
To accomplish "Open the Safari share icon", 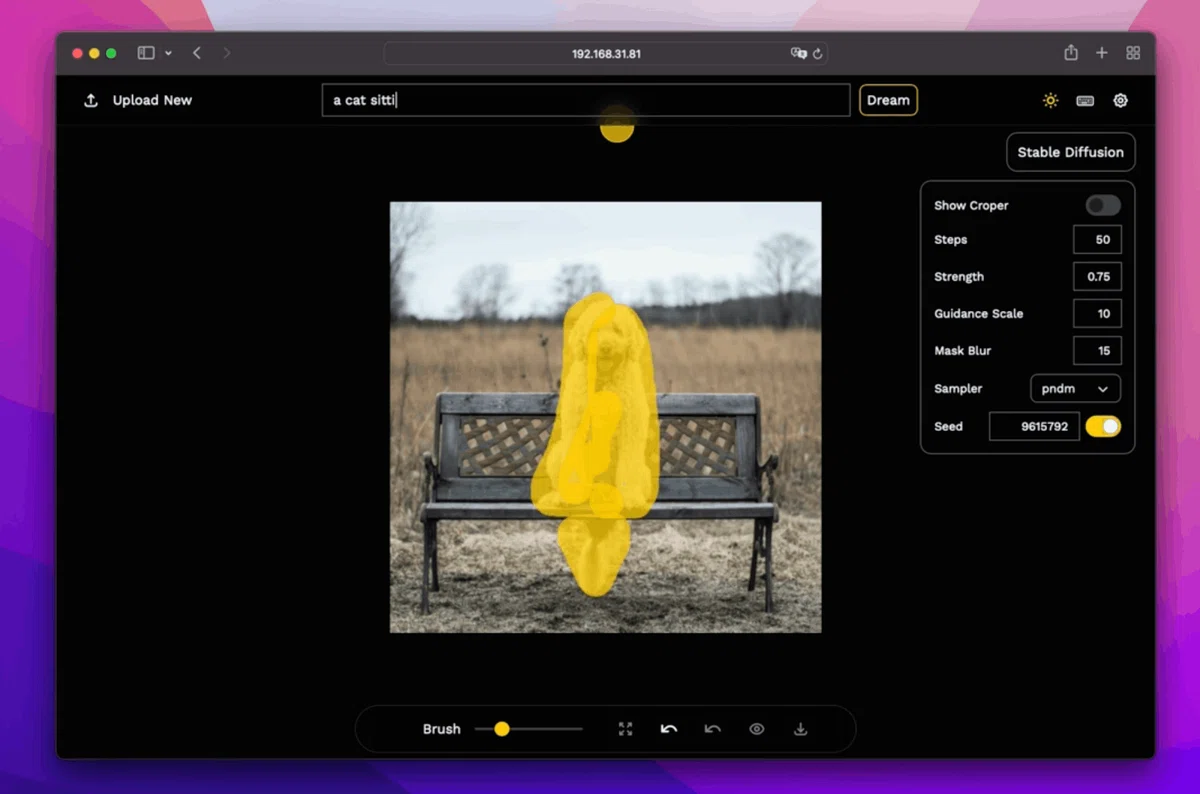I will tap(1071, 53).
